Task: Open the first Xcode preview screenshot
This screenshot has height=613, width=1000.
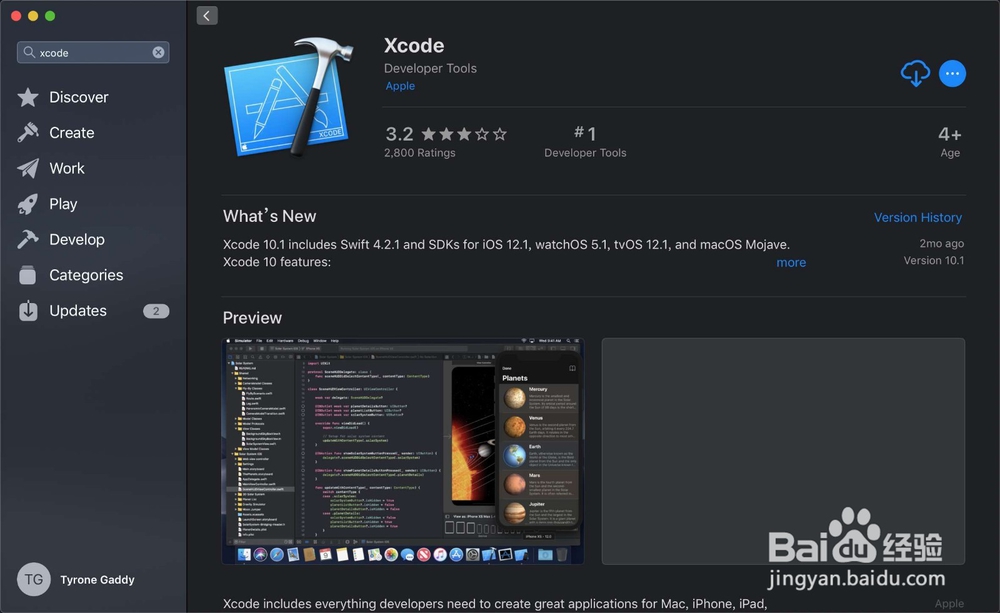Action: coord(403,451)
